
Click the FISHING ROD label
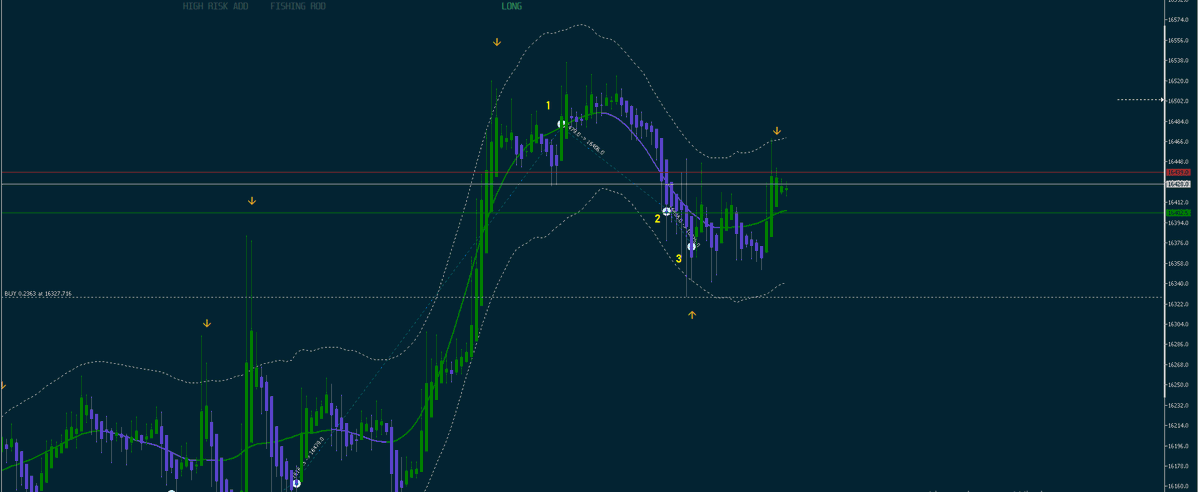click(x=297, y=6)
